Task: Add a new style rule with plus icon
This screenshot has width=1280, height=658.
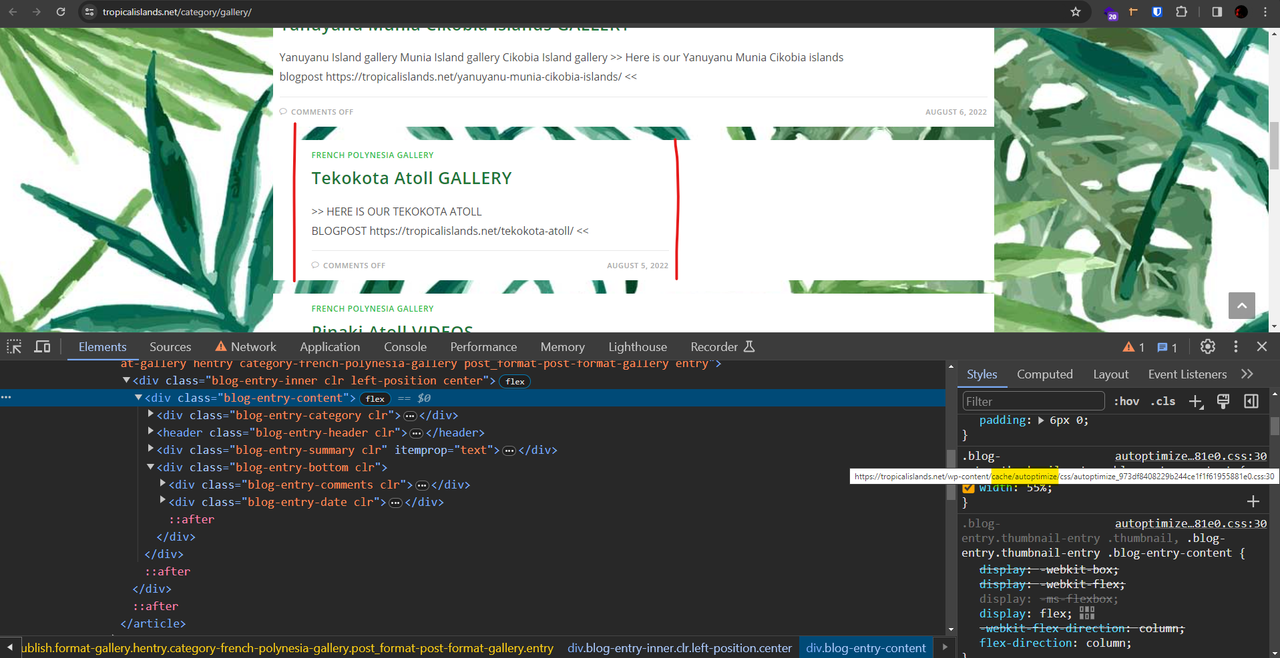Action: point(1196,401)
